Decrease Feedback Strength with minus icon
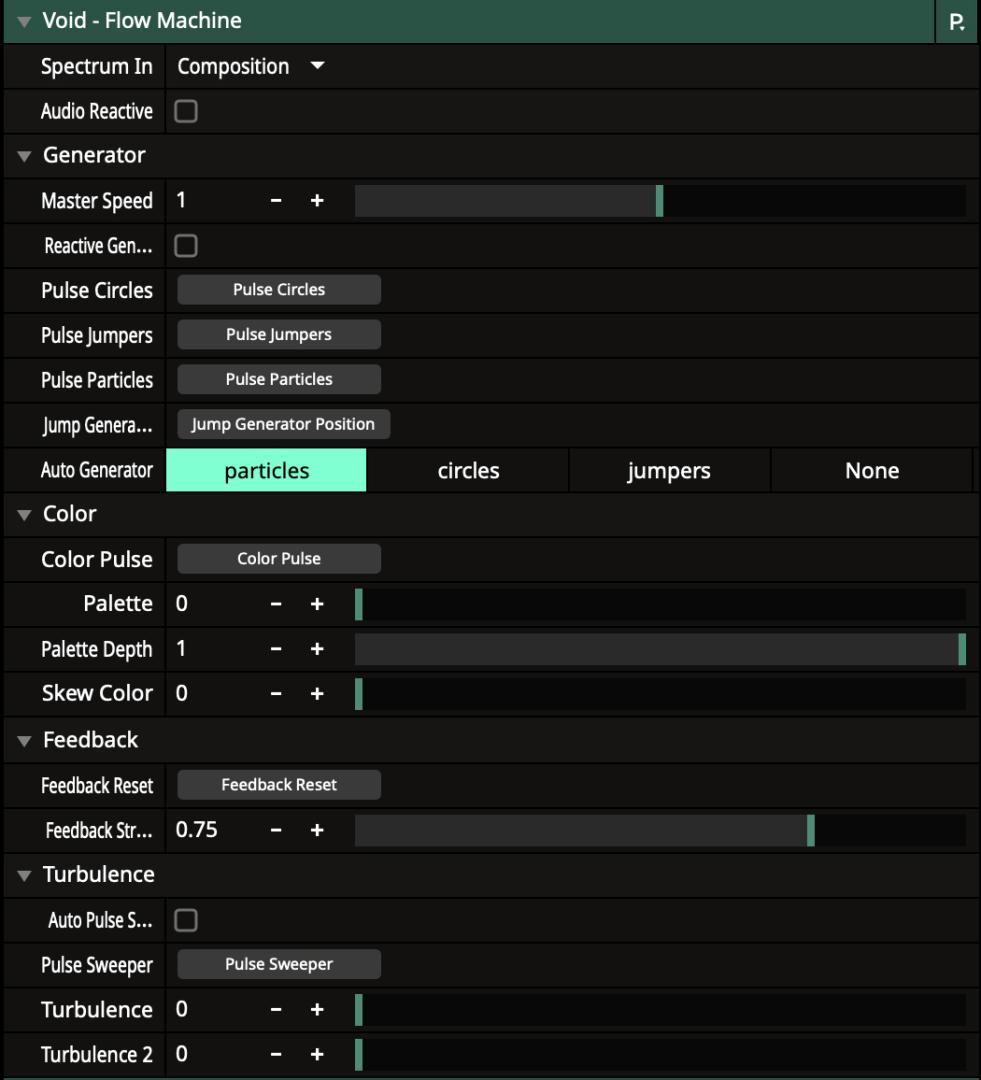The image size is (981, 1080). 276,830
